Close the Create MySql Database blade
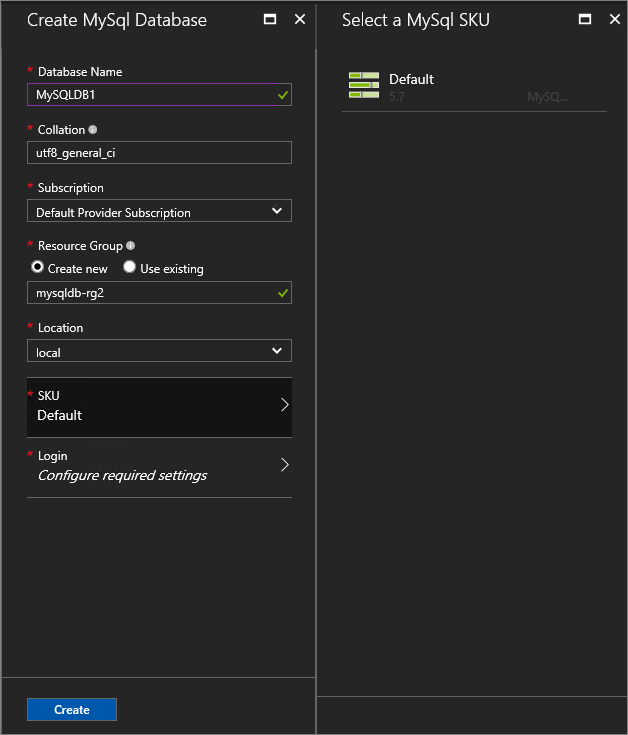 pyautogui.click(x=300, y=19)
